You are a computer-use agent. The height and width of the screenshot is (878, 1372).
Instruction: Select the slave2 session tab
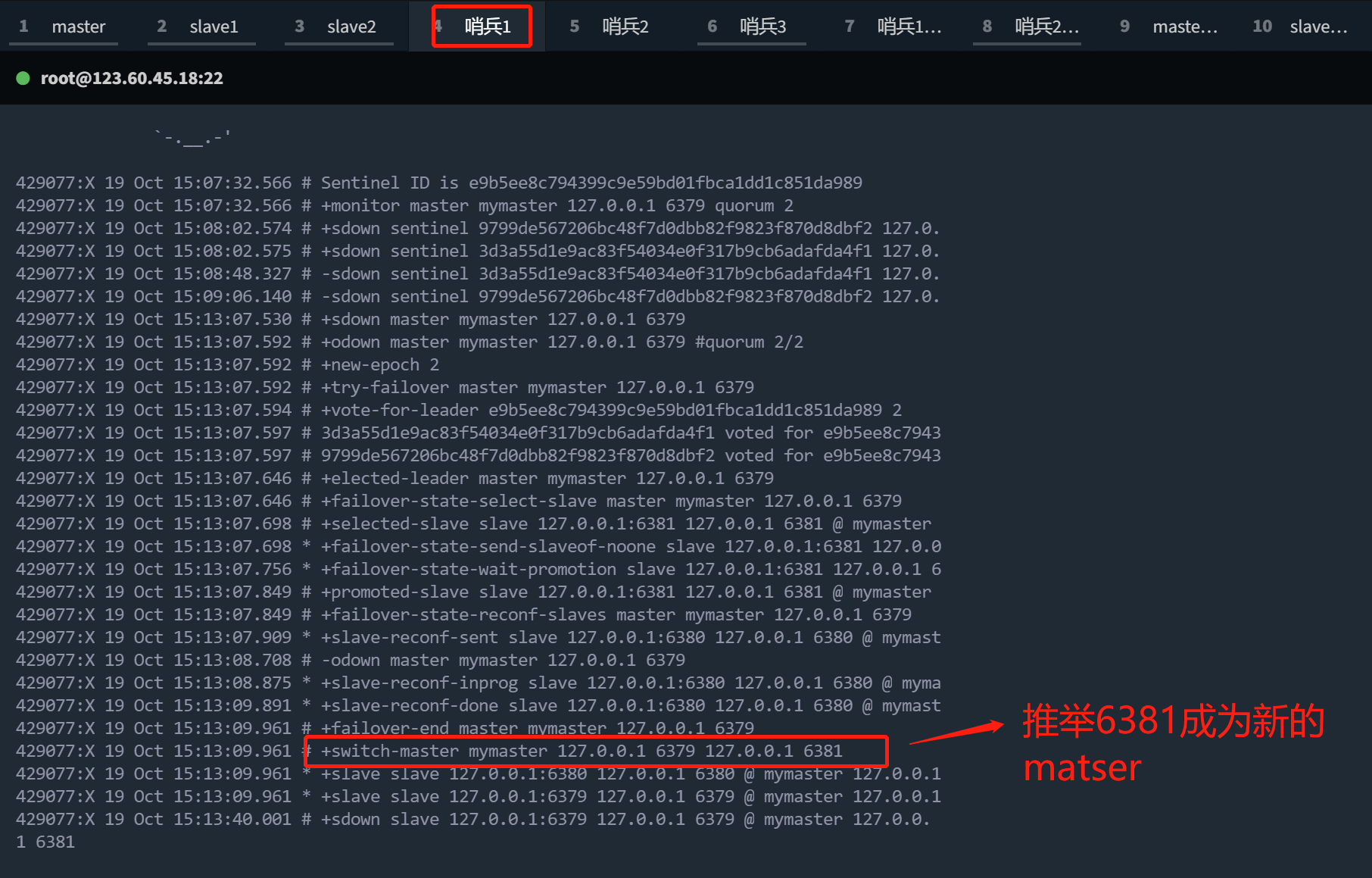click(x=338, y=27)
